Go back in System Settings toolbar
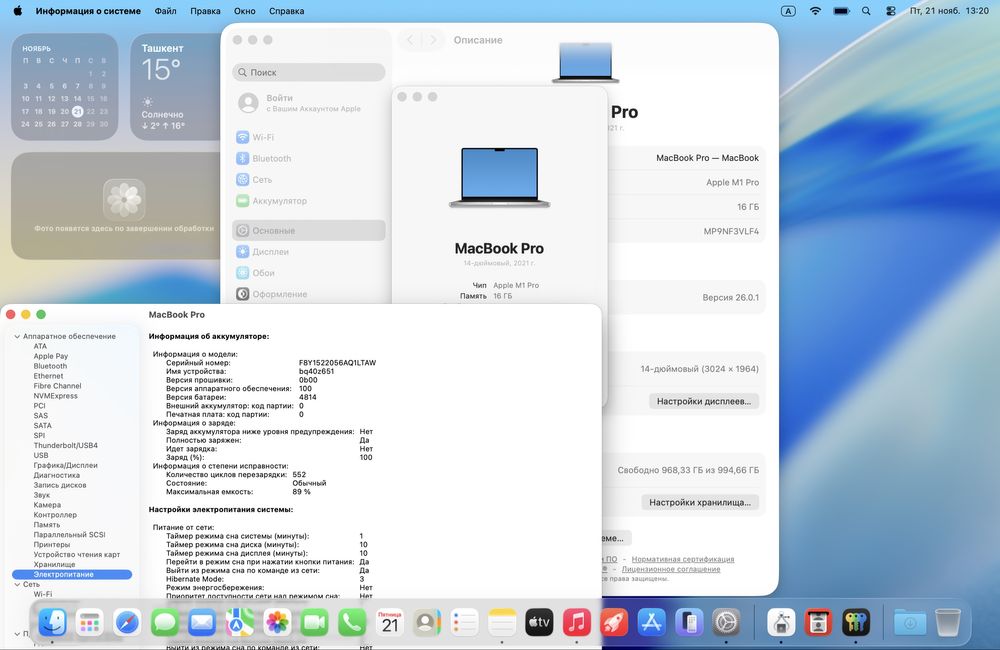The height and width of the screenshot is (650, 1000). point(410,40)
